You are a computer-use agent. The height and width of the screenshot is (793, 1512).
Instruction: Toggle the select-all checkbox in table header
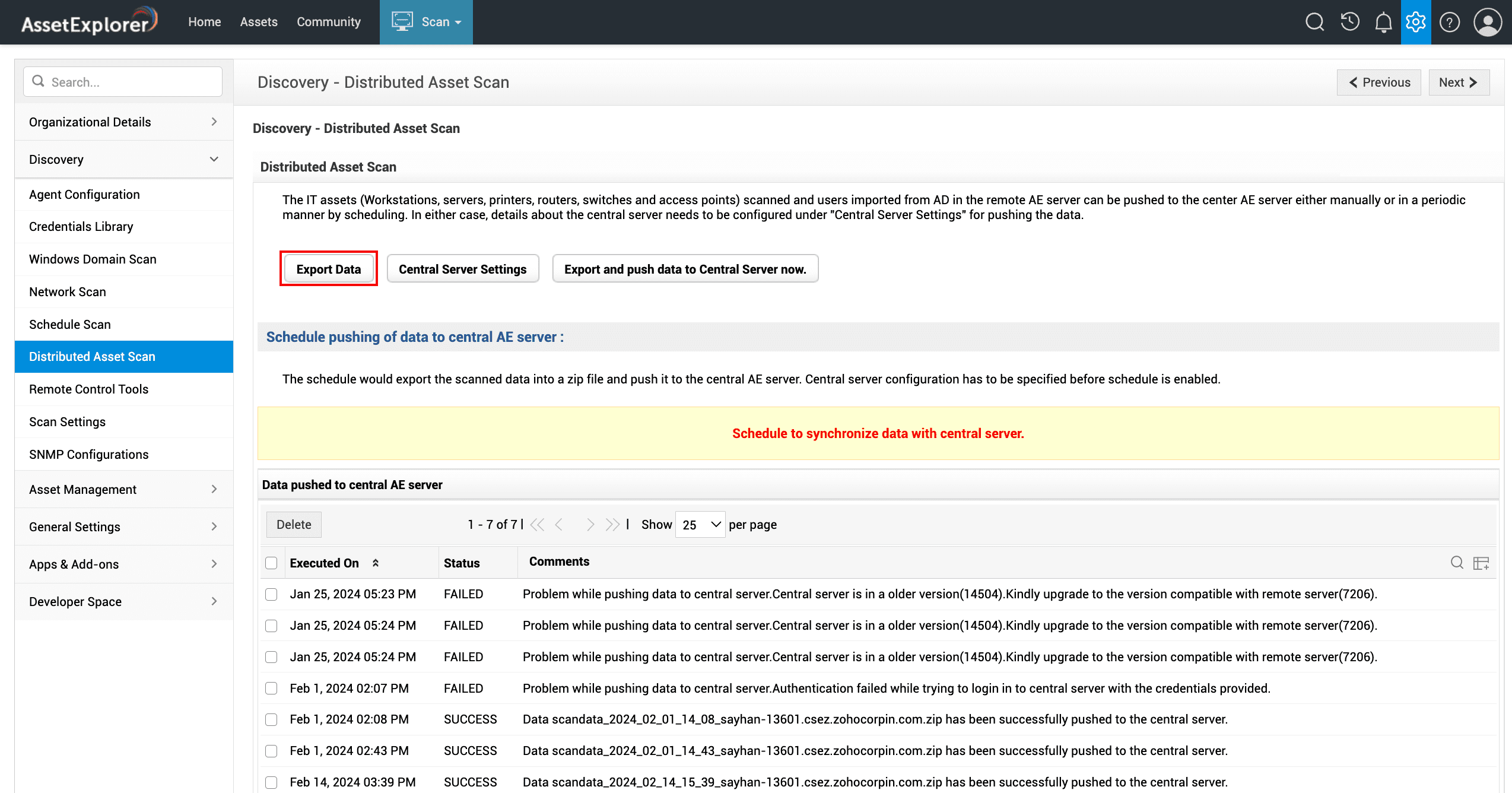(271, 563)
